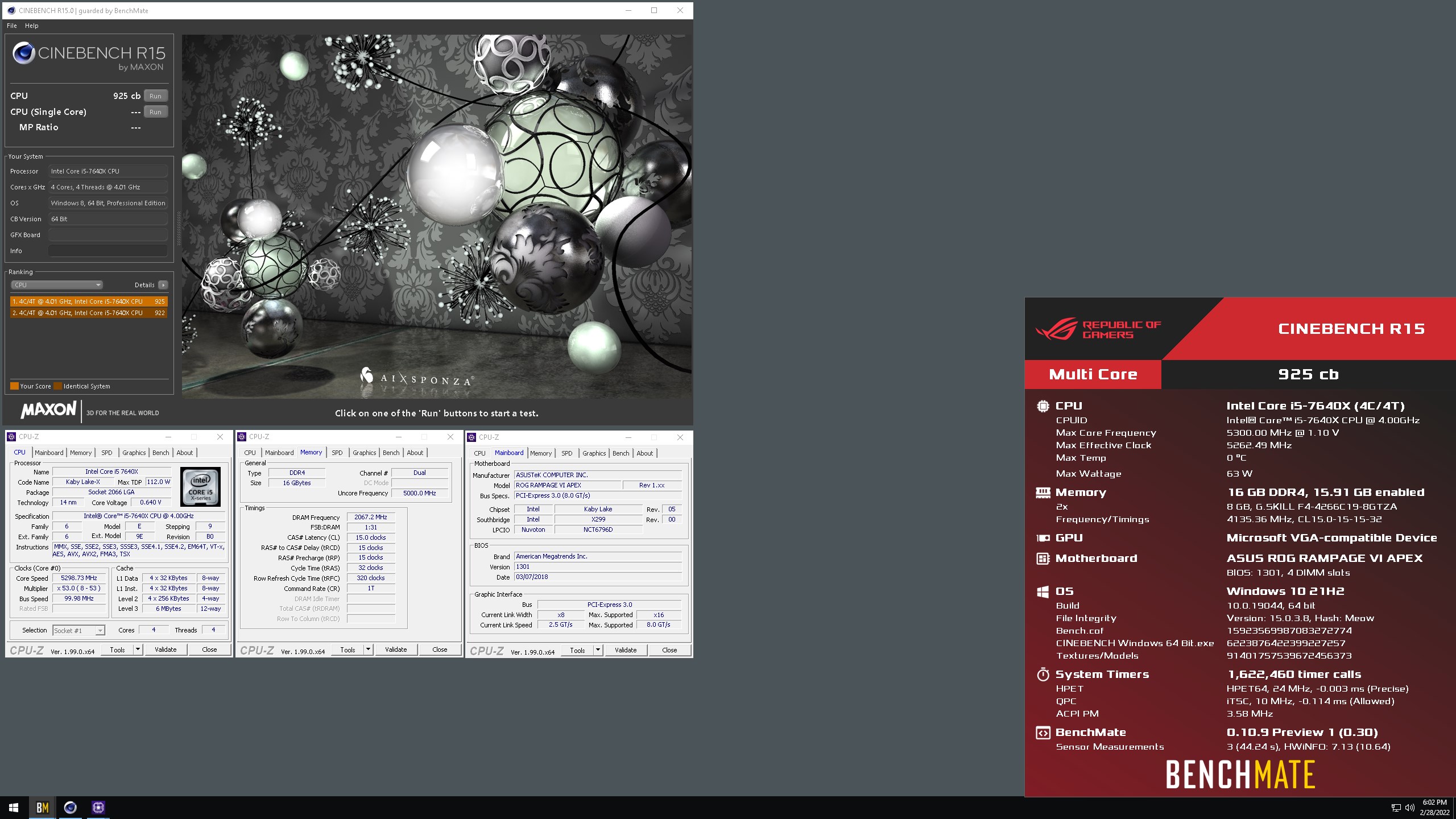Screen dimensions: 1456x819
Task: Open the Help menu in Cinebench
Action: click(x=32, y=26)
